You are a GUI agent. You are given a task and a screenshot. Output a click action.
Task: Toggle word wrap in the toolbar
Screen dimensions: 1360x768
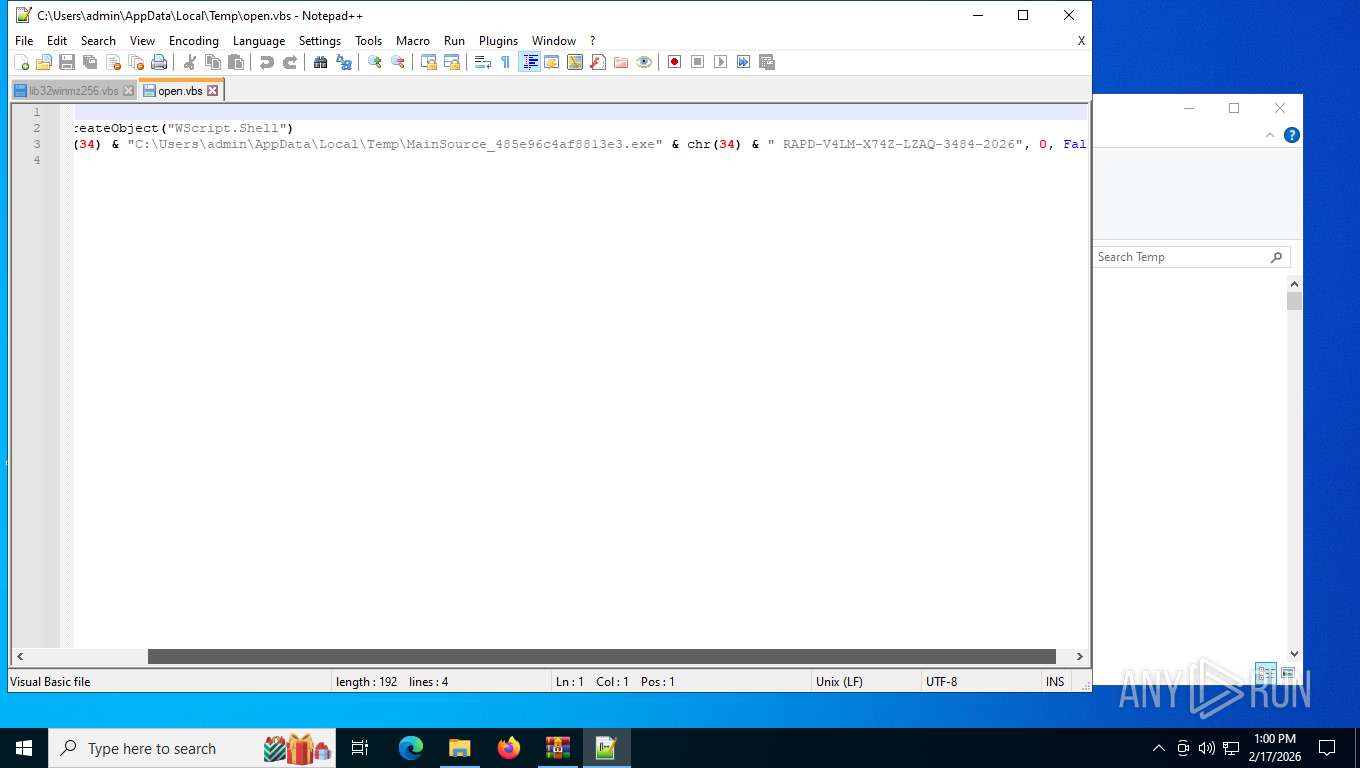[x=483, y=62]
